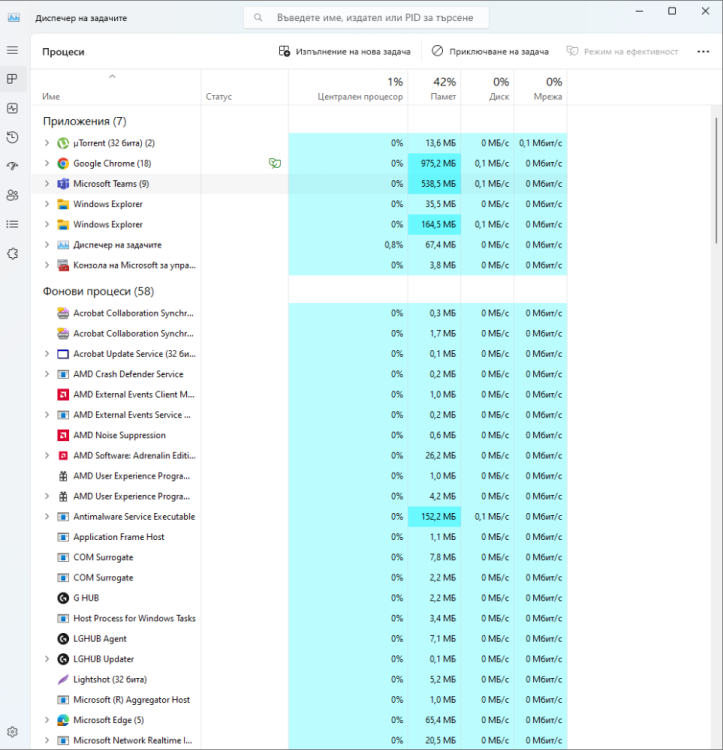Expand Acrobat Update Service row
Screen dimensions: 723x750
pos(47,354)
